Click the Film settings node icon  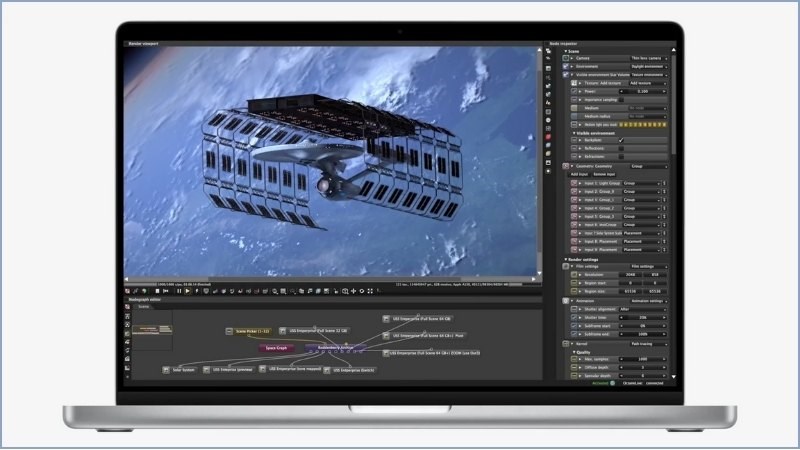tap(566, 266)
